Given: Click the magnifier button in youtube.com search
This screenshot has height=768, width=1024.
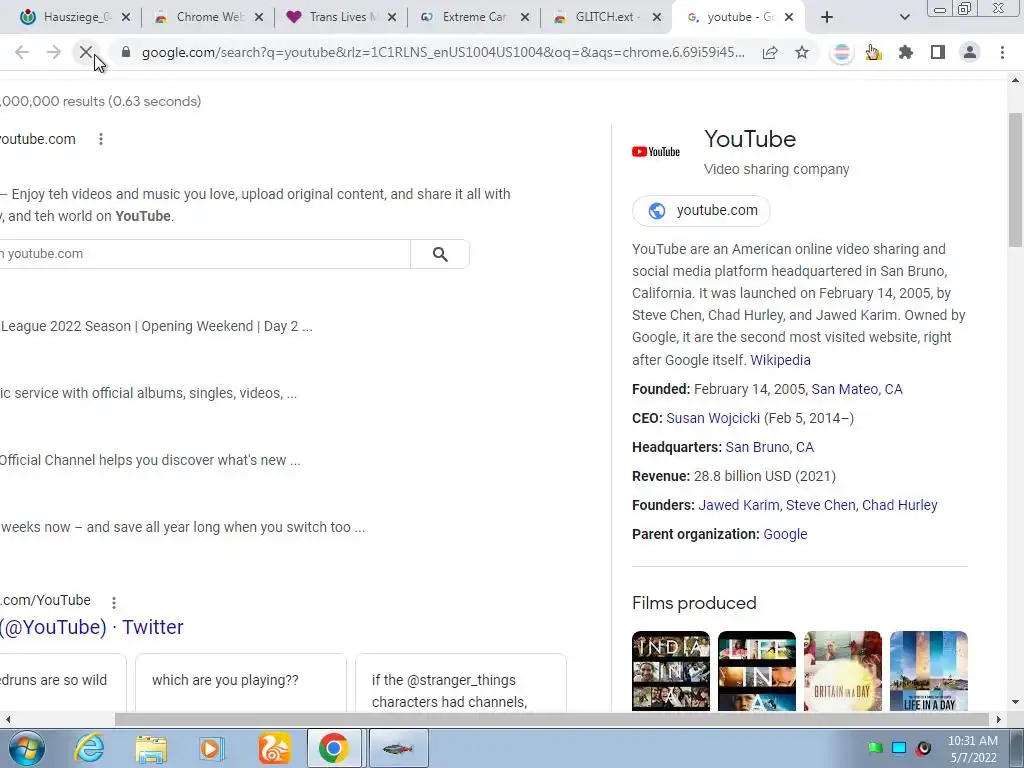Looking at the screenshot, I should tap(440, 254).
